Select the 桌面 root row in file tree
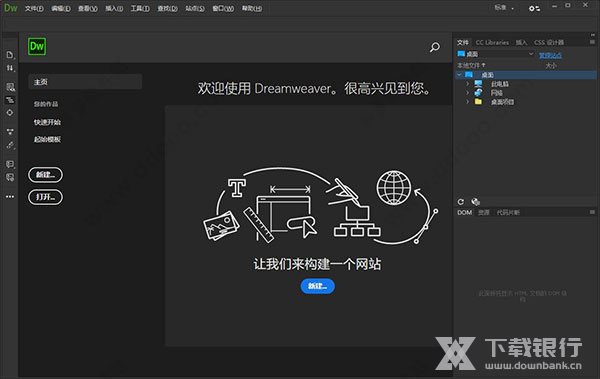This screenshot has width=600, height=379. tap(526, 75)
